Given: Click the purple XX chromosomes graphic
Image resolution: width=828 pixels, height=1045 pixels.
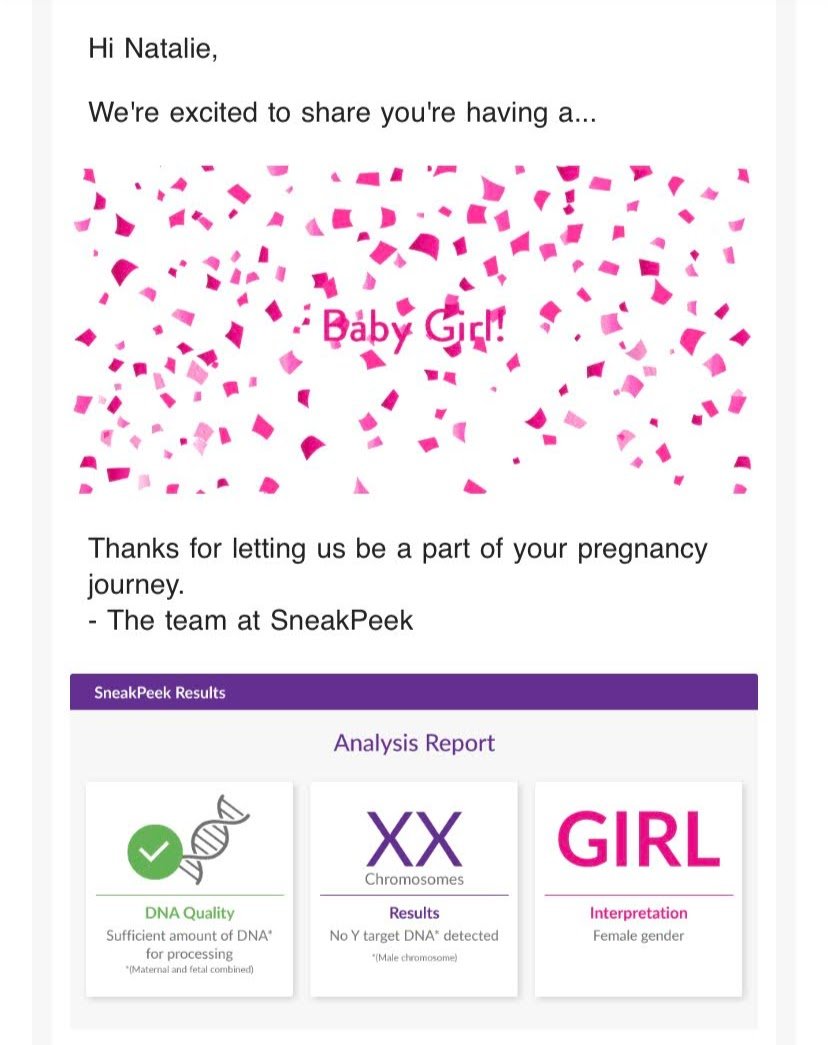Looking at the screenshot, I should 414,838.
